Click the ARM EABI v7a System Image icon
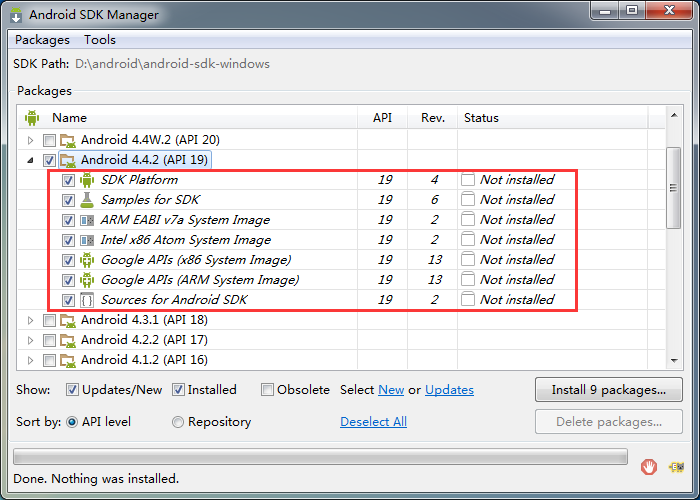Screen dimensions: 700x500 coord(87,220)
